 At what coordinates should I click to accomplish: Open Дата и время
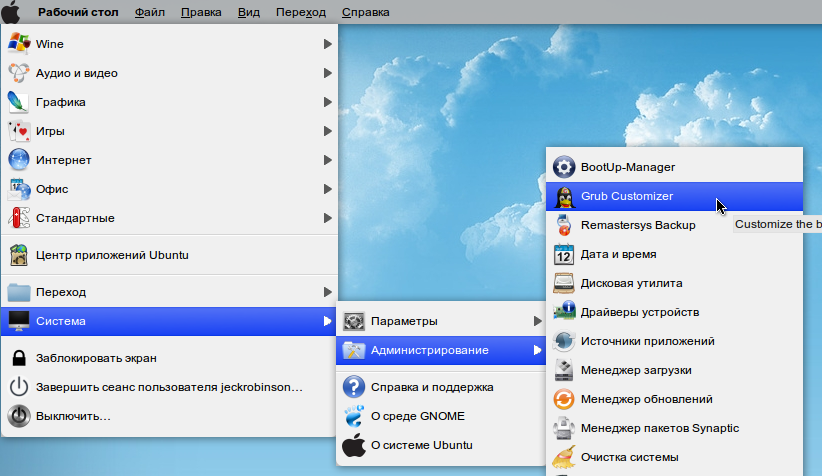[674, 254]
